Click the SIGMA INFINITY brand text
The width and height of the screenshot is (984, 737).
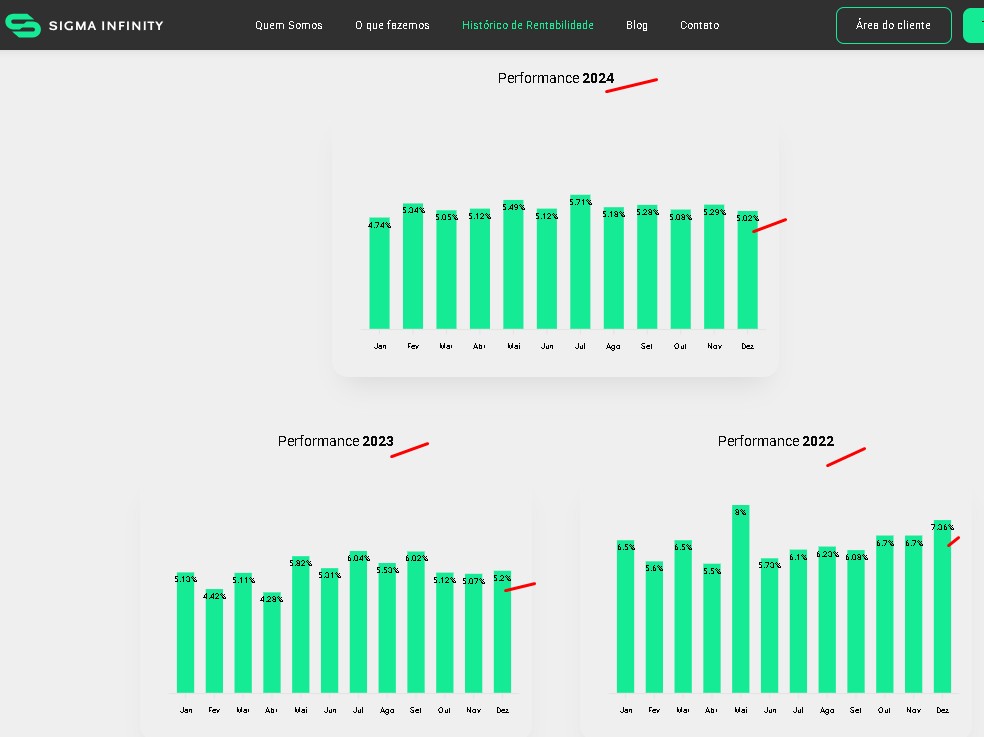point(106,25)
